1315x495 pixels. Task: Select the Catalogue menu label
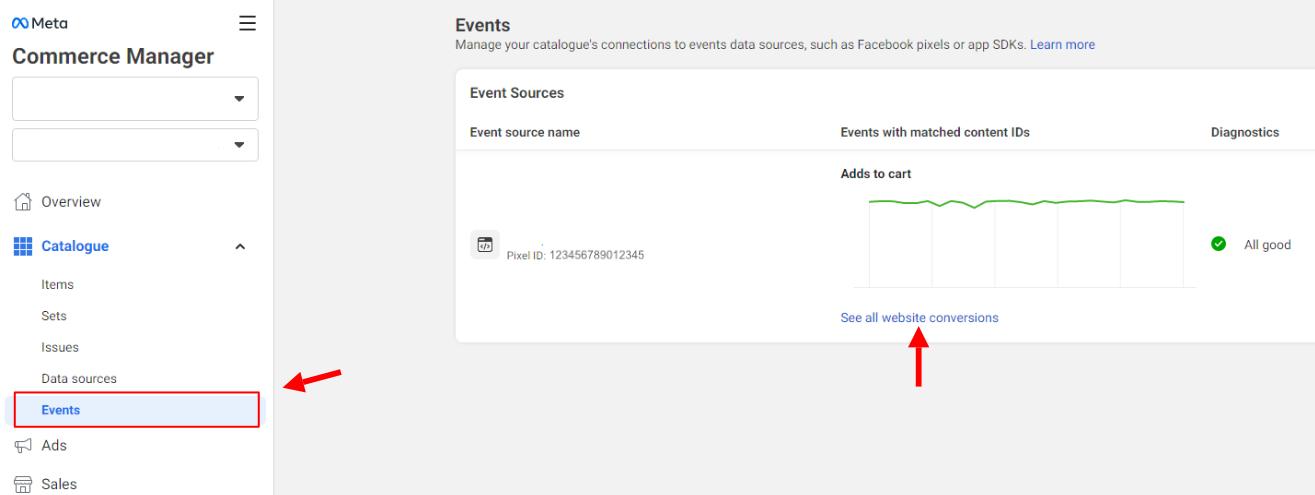pyautogui.click(x=75, y=246)
